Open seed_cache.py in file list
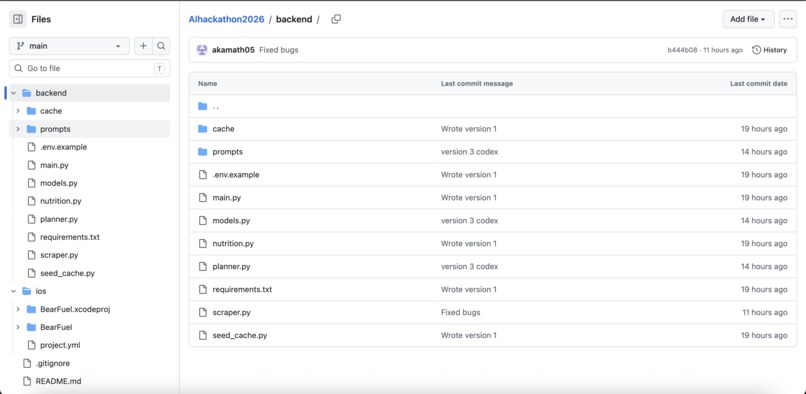This screenshot has height=394, width=806. 240,335
